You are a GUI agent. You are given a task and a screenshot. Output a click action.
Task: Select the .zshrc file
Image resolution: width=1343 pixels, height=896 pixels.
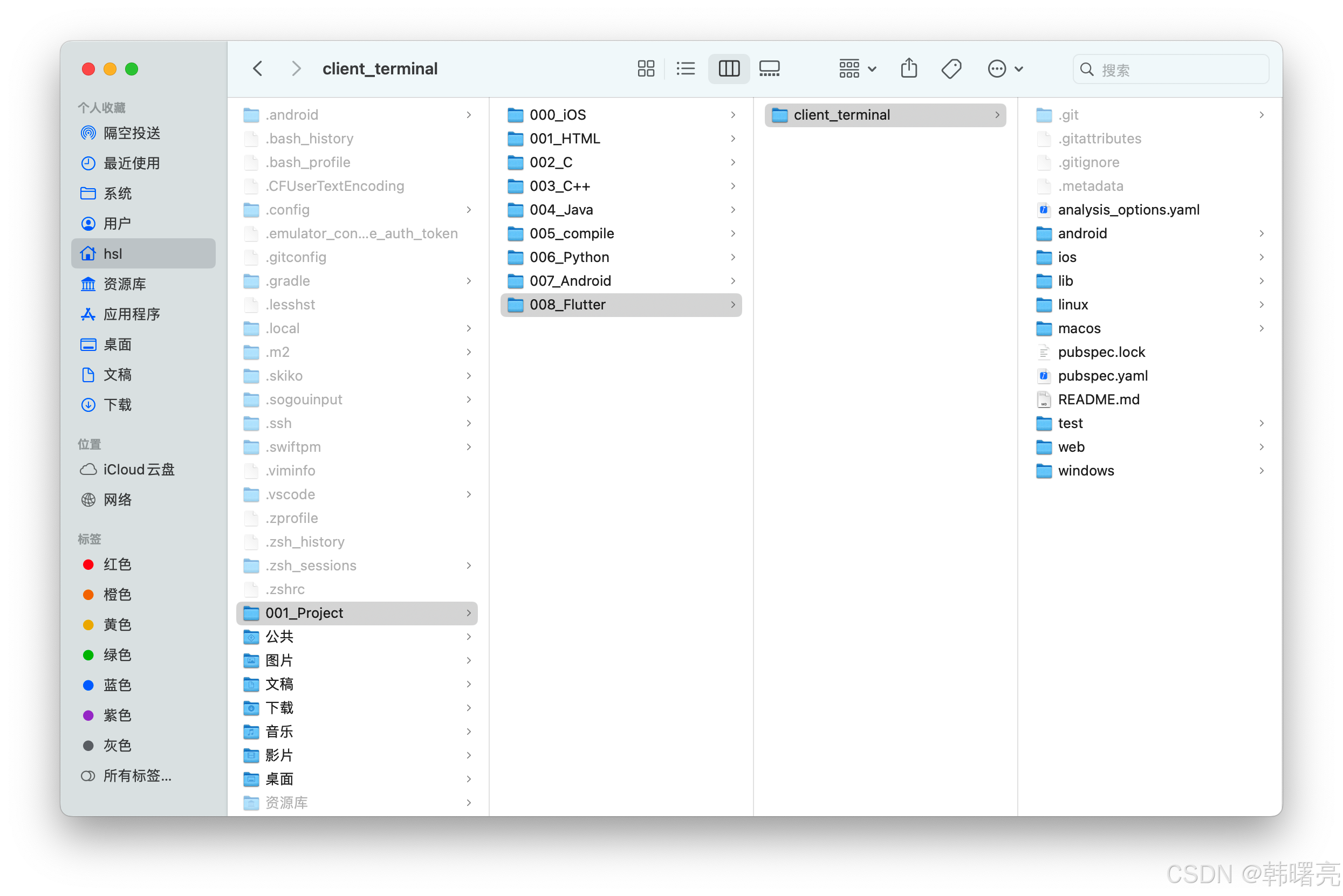[357, 589]
